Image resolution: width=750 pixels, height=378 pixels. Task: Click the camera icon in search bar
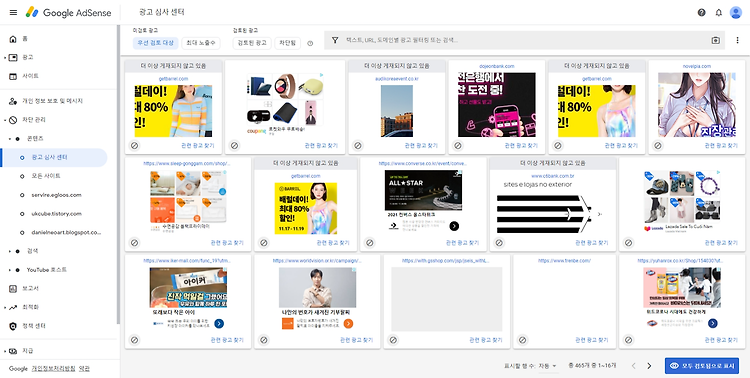click(x=716, y=41)
